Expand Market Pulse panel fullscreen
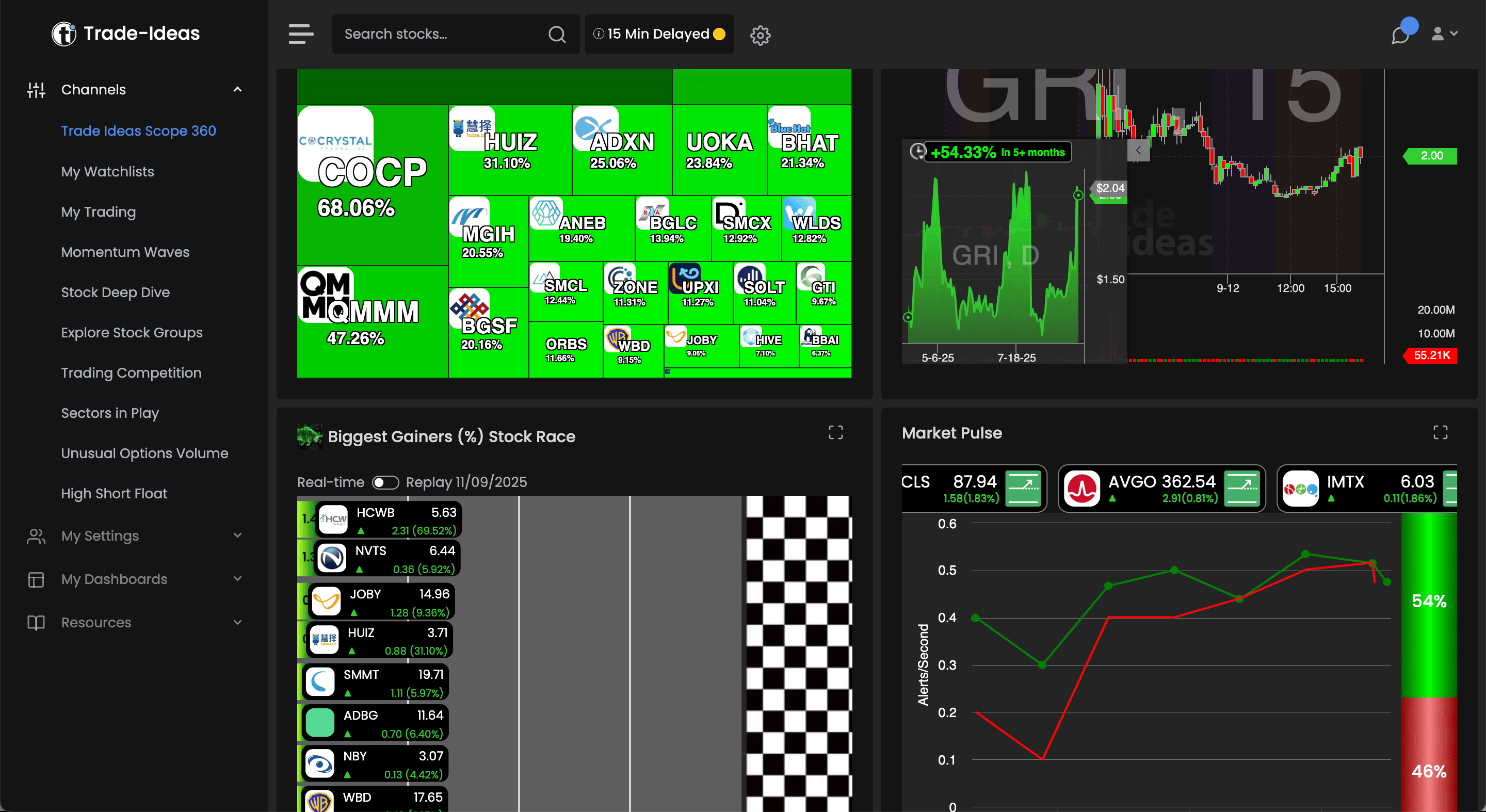The width and height of the screenshot is (1486, 812). coord(1440,432)
